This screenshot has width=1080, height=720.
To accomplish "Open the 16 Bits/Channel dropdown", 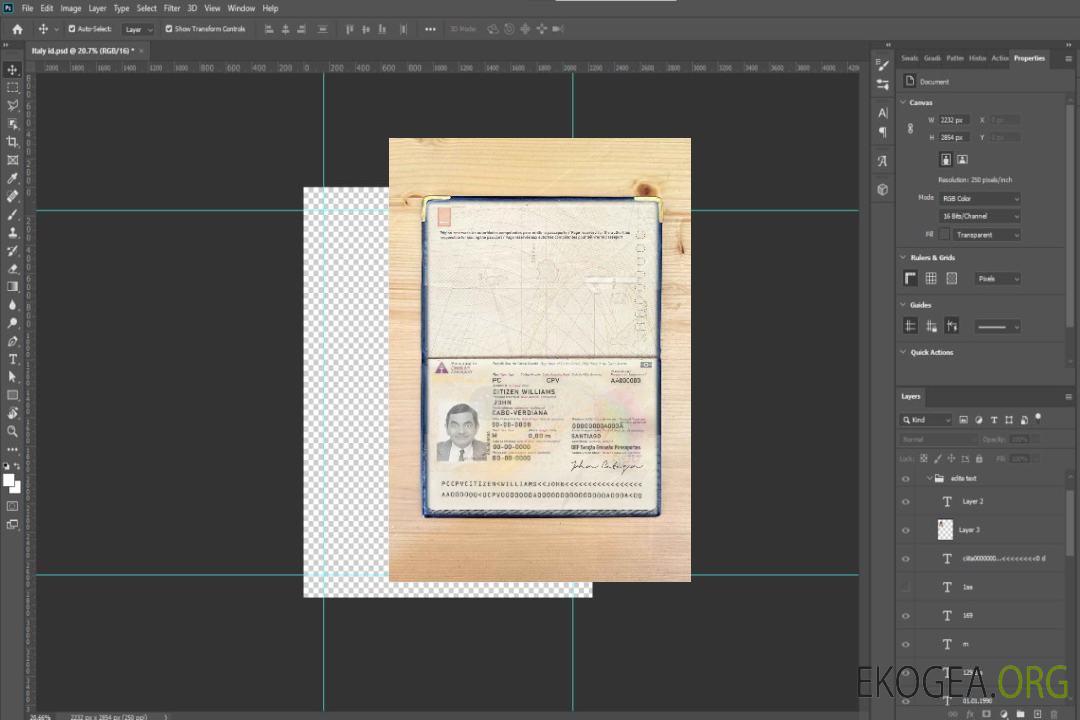I will coord(979,216).
